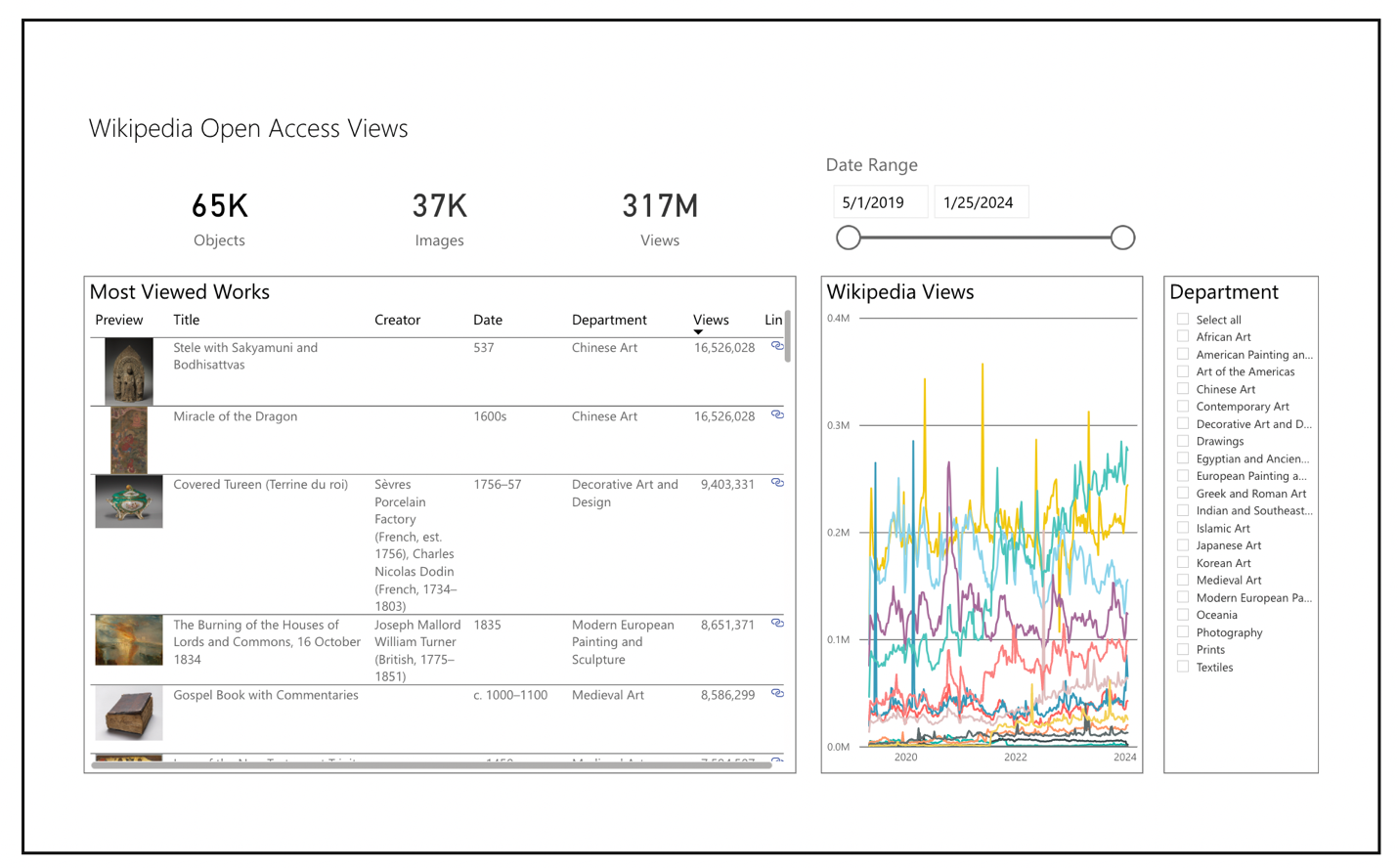The height and width of the screenshot is (868, 1398).
Task: Enable Modern European Painting checkbox
Action: 1183,597
